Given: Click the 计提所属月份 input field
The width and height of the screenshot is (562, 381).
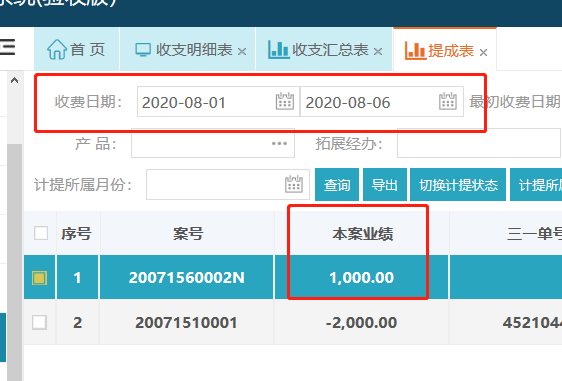Looking at the screenshot, I should [x=228, y=185].
